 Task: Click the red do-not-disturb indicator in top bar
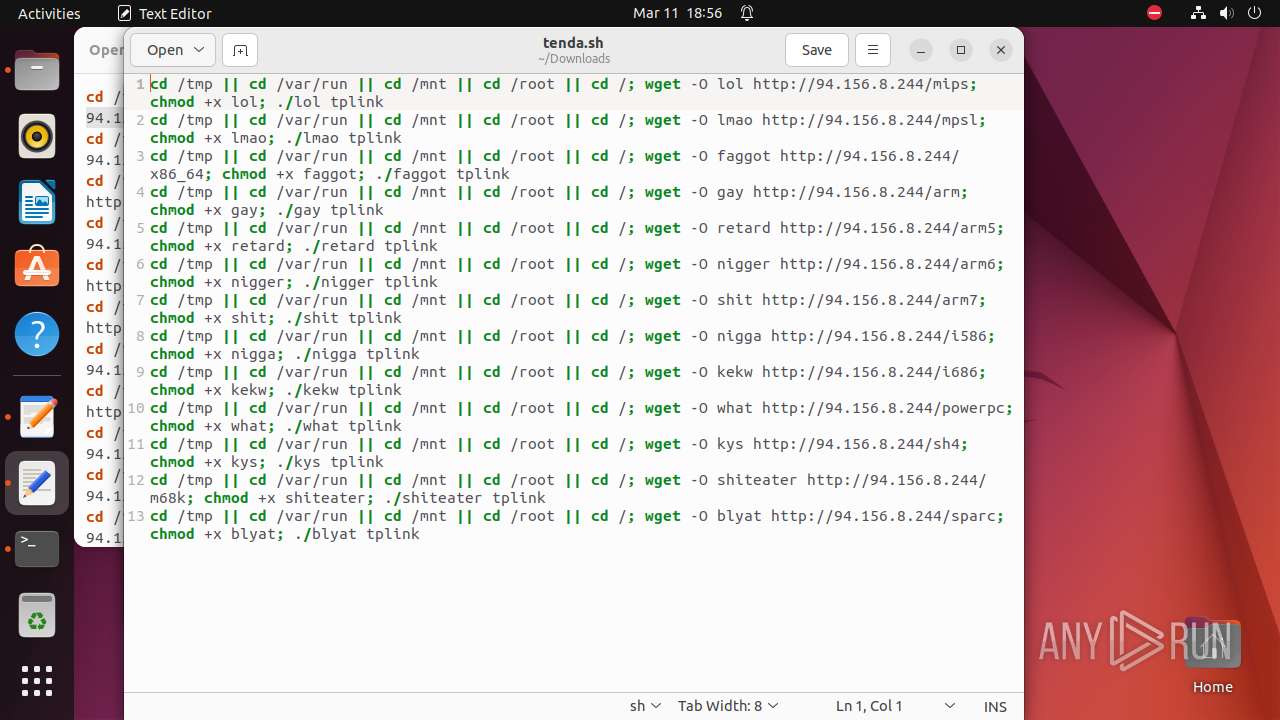[x=1155, y=13]
